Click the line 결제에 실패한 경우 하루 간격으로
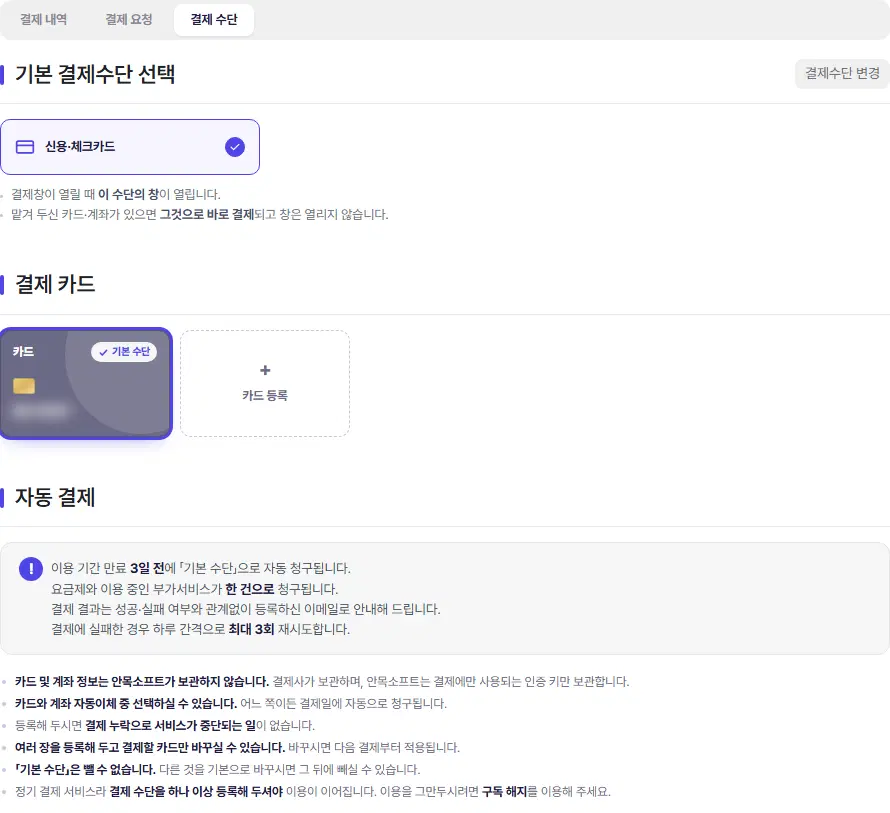This screenshot has height=813, width=890. pos(200,629)
